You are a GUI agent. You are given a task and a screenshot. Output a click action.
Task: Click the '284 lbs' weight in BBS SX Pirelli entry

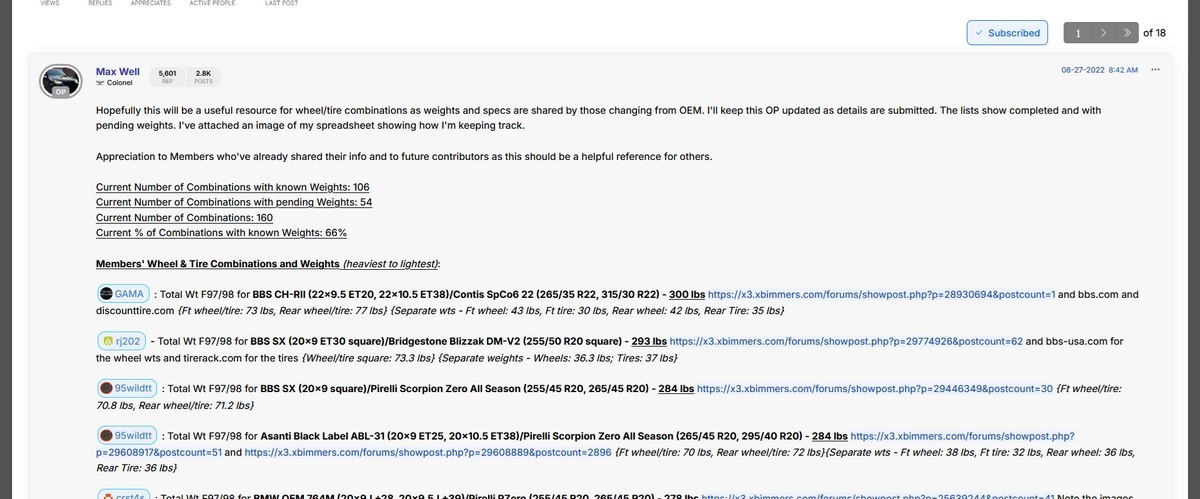point(676,389)
